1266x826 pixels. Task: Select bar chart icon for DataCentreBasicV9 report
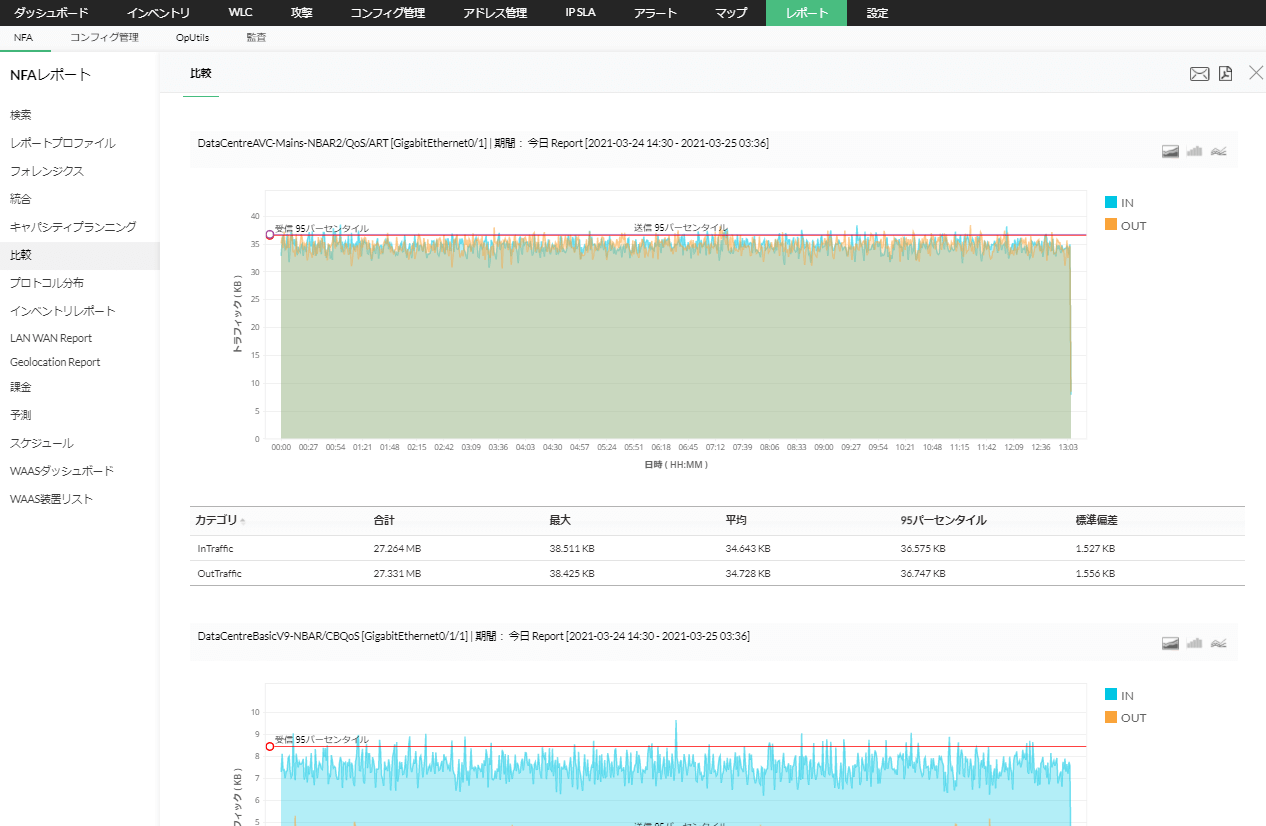click(x=1194, y=643)
